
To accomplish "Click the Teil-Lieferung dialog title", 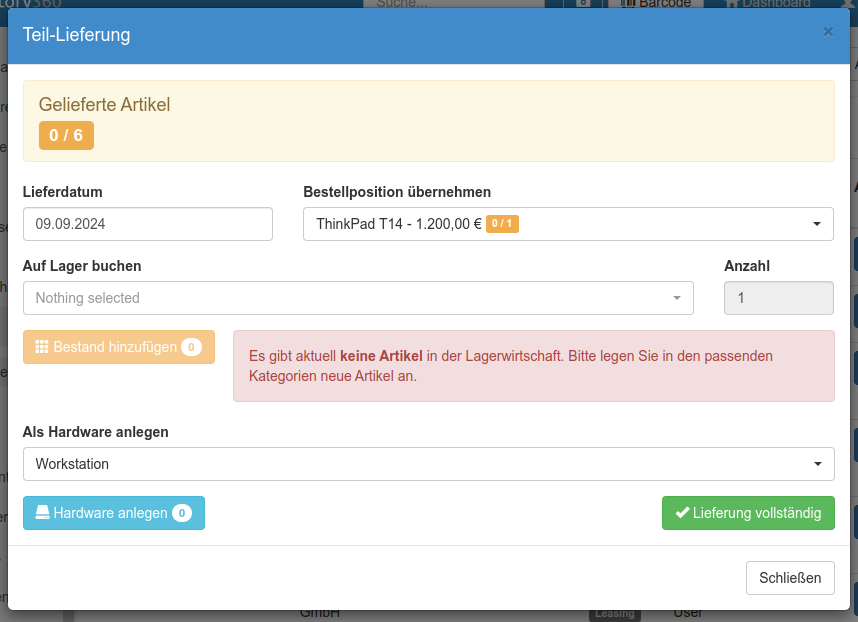I will pyautogui.click(x=76, y=35).
